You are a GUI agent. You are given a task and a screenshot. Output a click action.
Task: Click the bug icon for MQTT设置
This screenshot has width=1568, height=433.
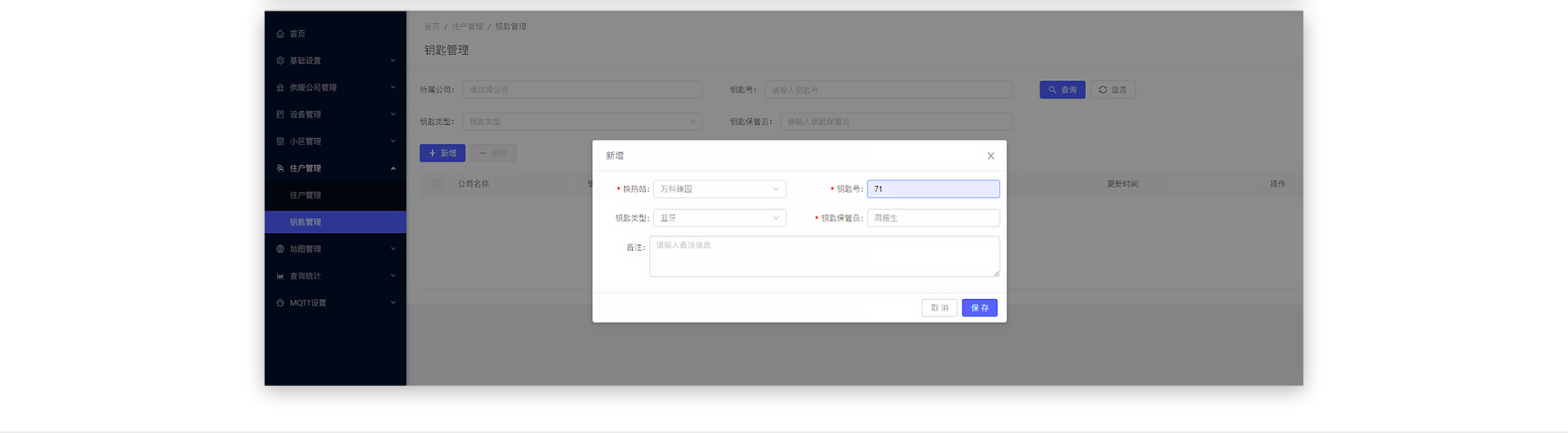click(280, 303)
